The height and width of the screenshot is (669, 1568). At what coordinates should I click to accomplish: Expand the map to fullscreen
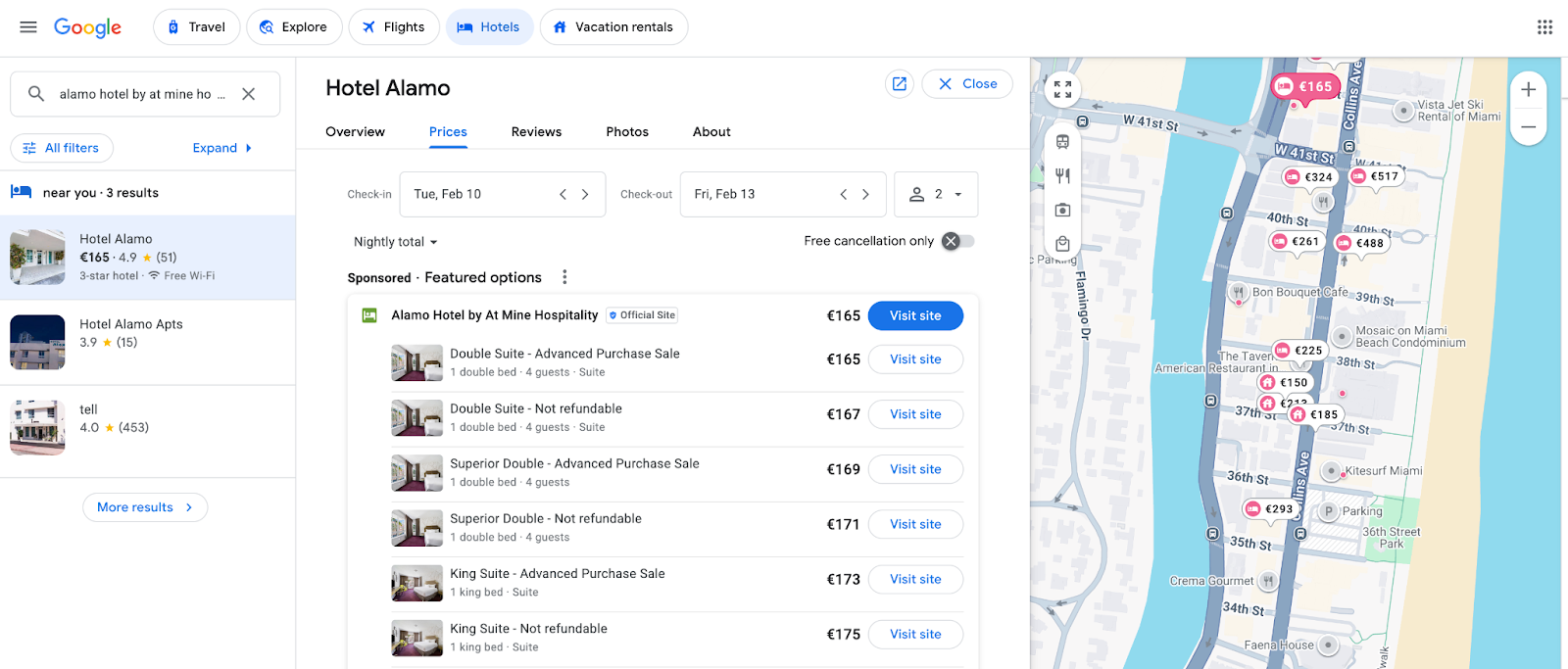click(x=1062, y=90)
